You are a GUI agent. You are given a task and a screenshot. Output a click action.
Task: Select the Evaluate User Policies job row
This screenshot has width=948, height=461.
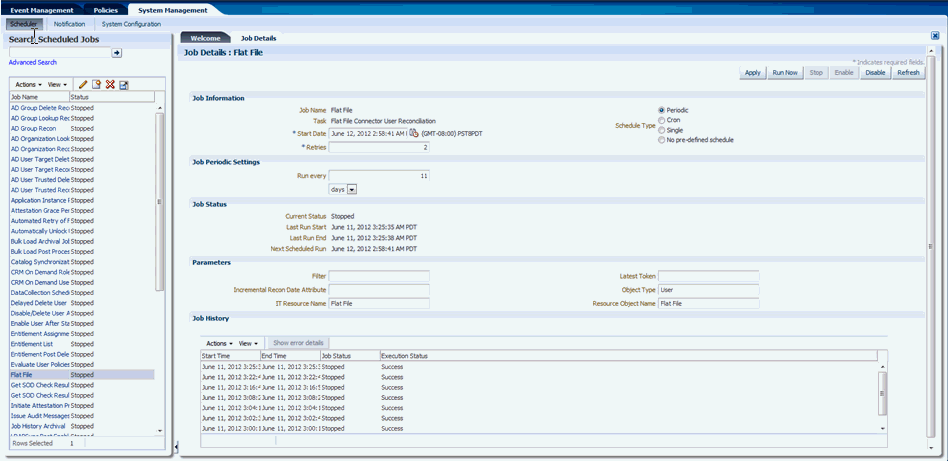click(x=82, y=364)
